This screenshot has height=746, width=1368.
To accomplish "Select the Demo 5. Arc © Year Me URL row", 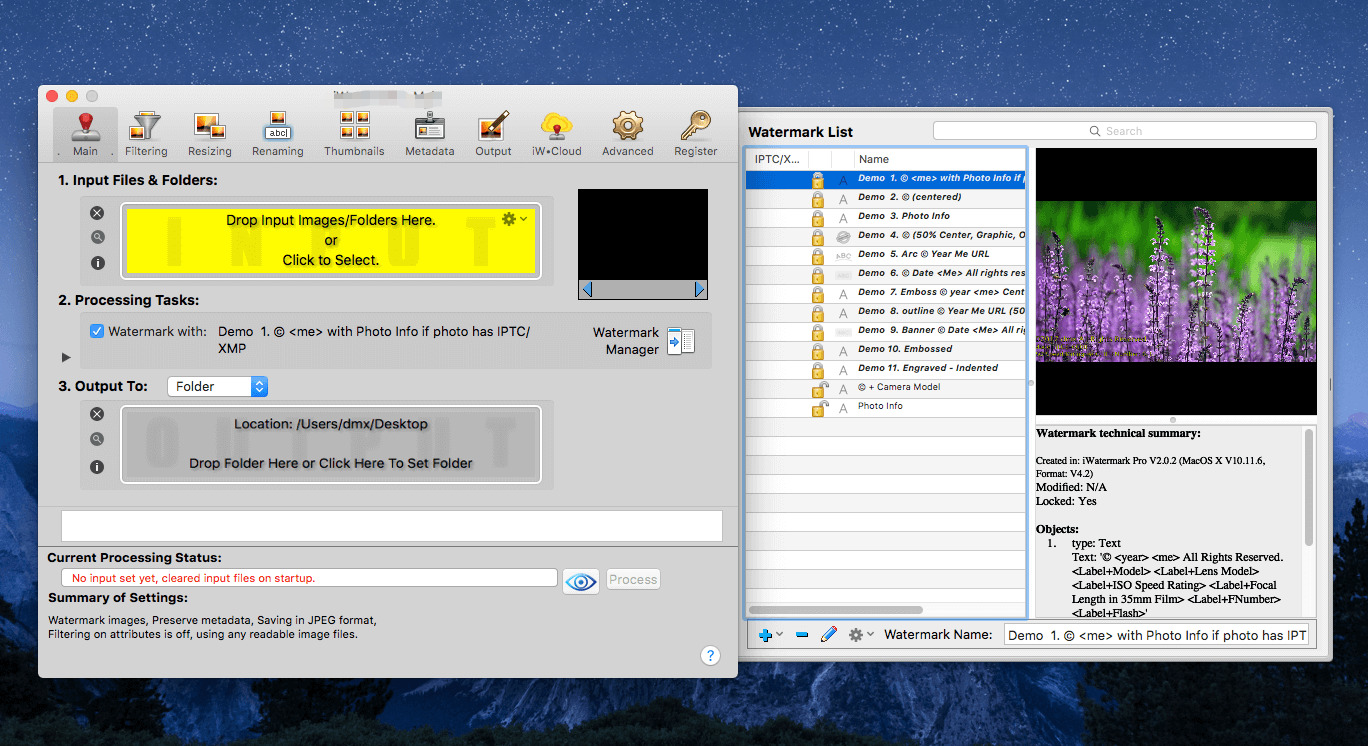I will (x=885, y=255).
